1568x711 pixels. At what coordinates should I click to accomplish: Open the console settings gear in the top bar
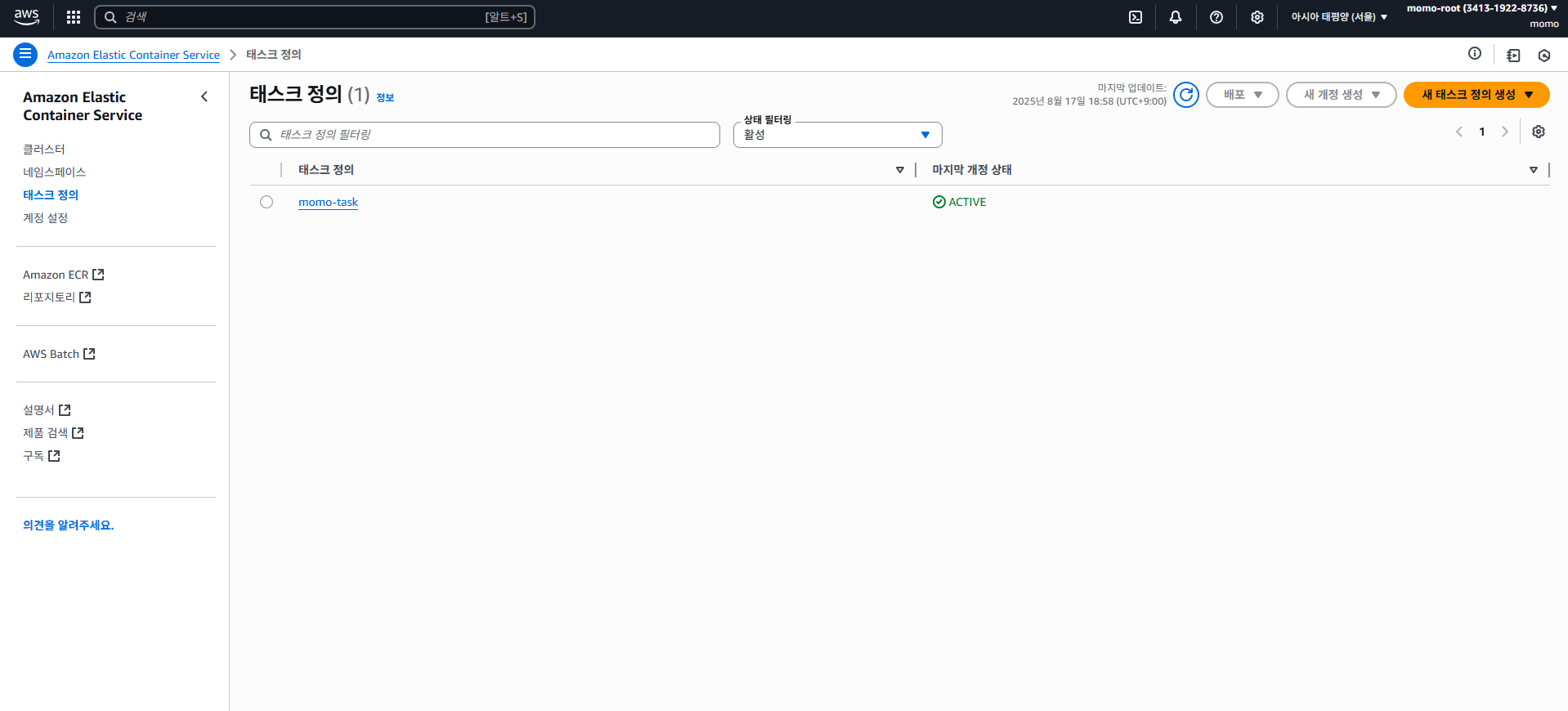[1257, 17]
